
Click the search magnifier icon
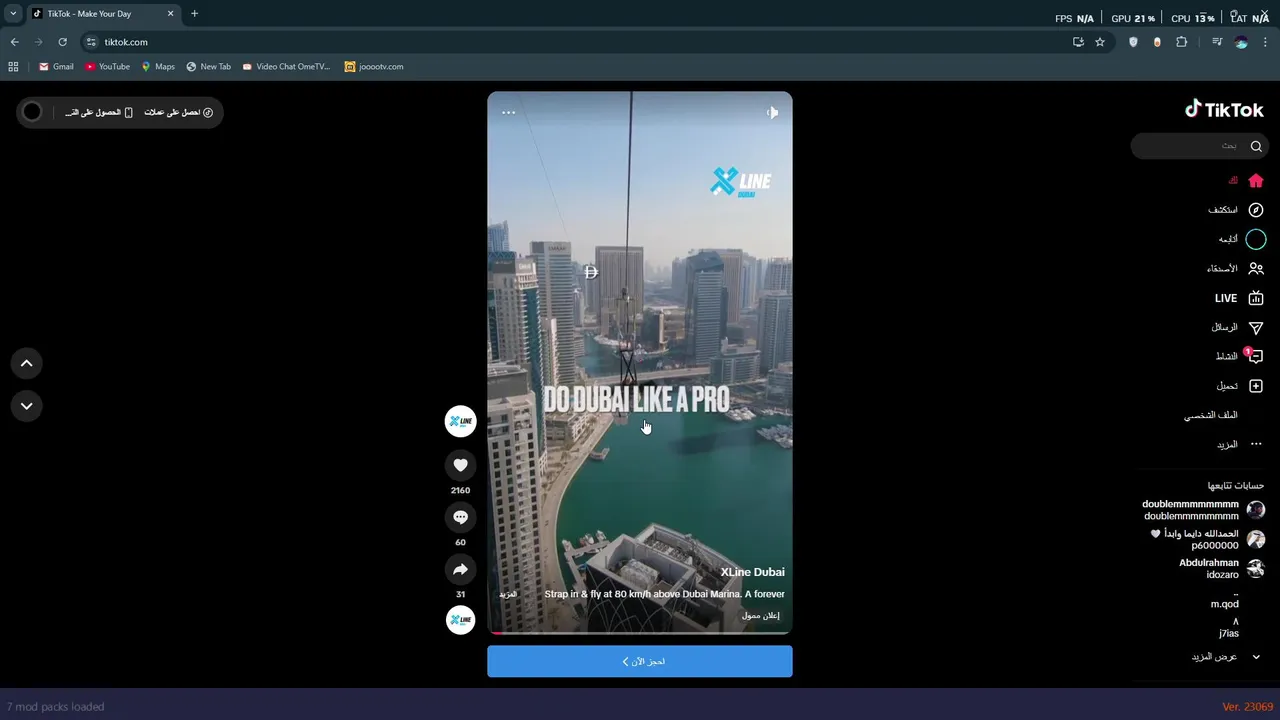[x=1256, y=146]
